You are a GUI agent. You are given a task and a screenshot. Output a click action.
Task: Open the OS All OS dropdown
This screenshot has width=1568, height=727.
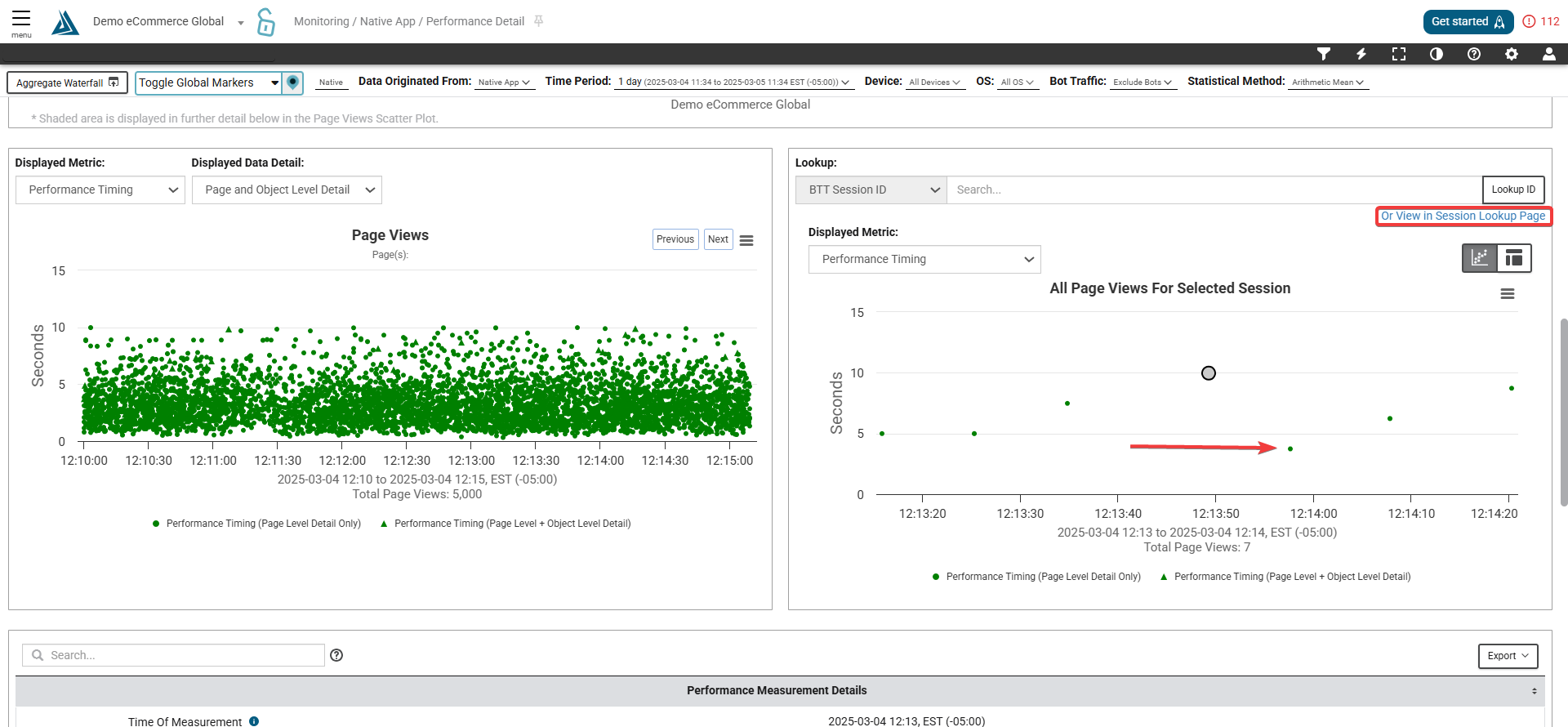(x=1018, y=83)
